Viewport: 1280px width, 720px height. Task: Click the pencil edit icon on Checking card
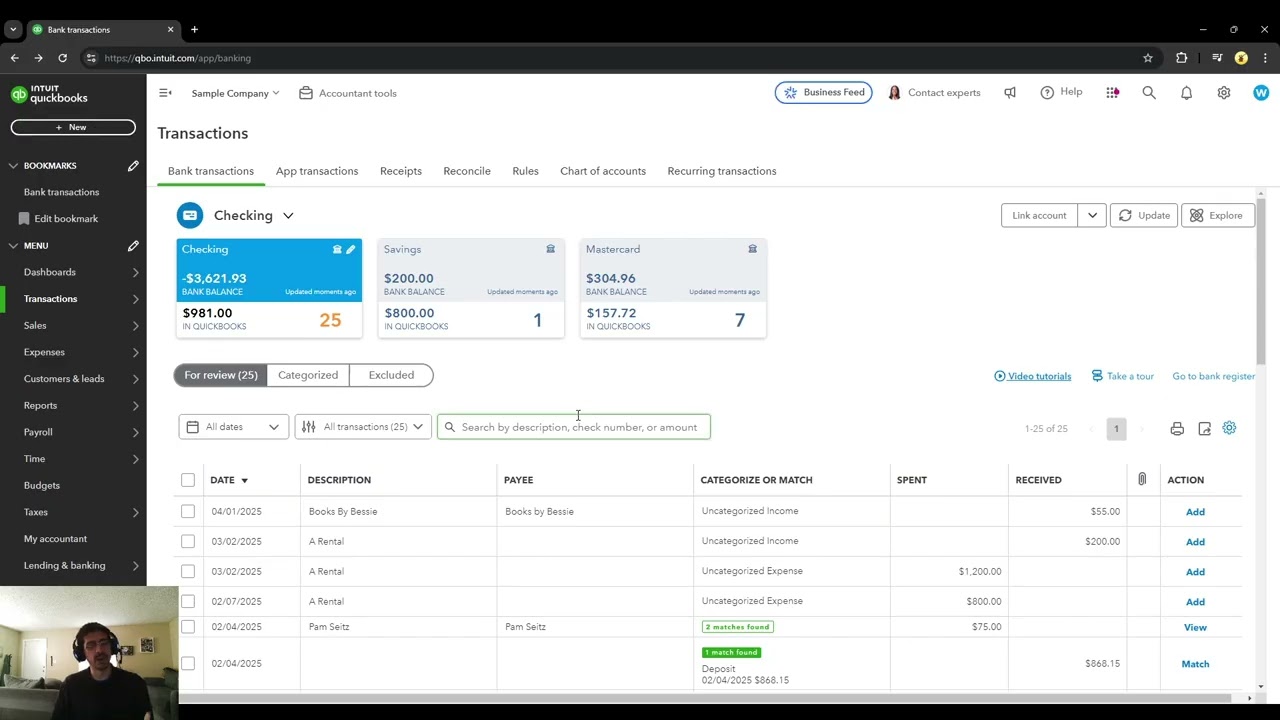[x=350, y=249]
